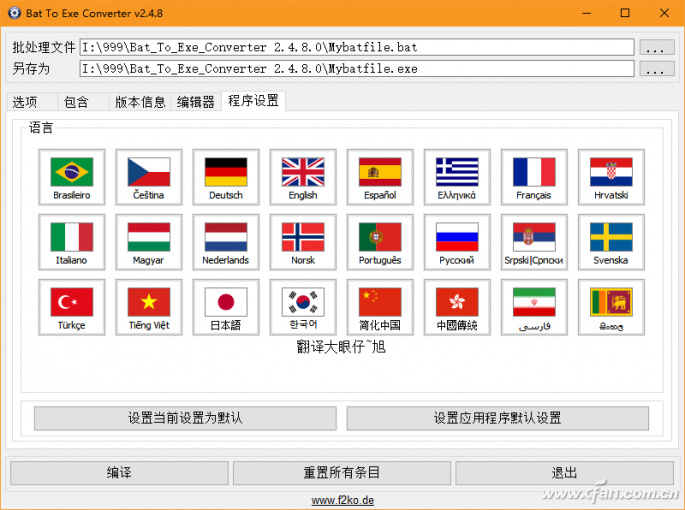Click the 退出 exit button

click(x=564, y=473)
